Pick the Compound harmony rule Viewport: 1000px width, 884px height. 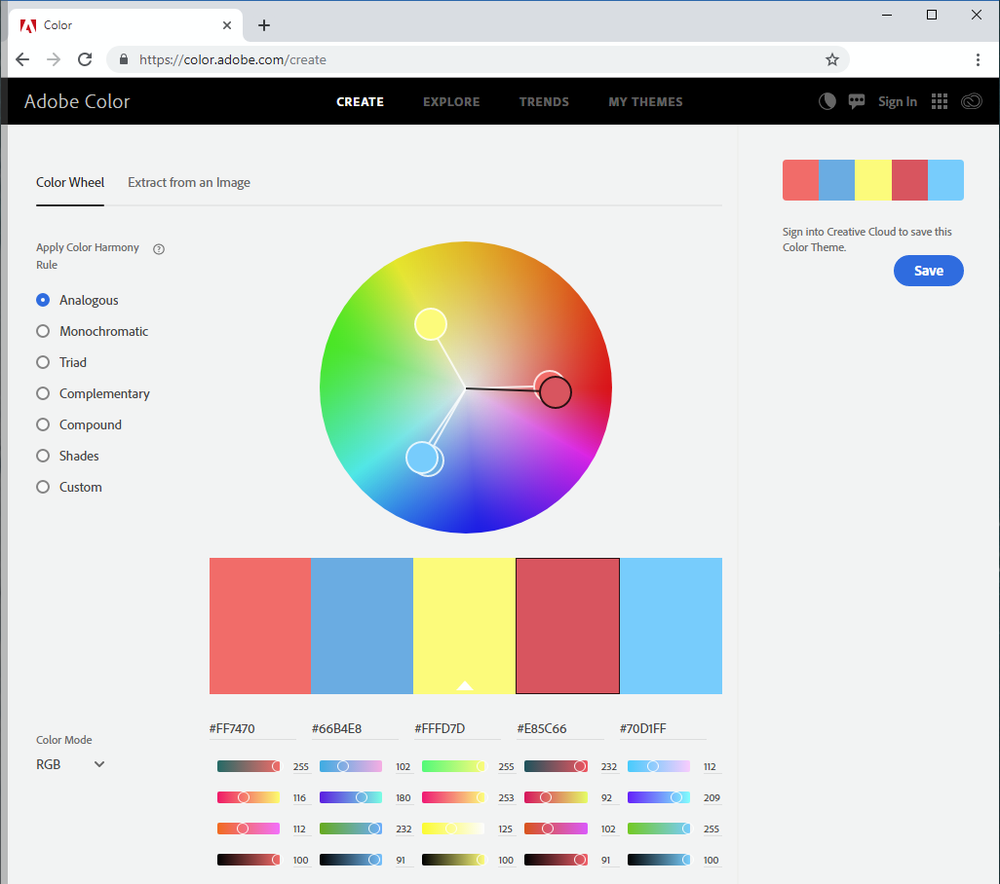tap(43, 425)
